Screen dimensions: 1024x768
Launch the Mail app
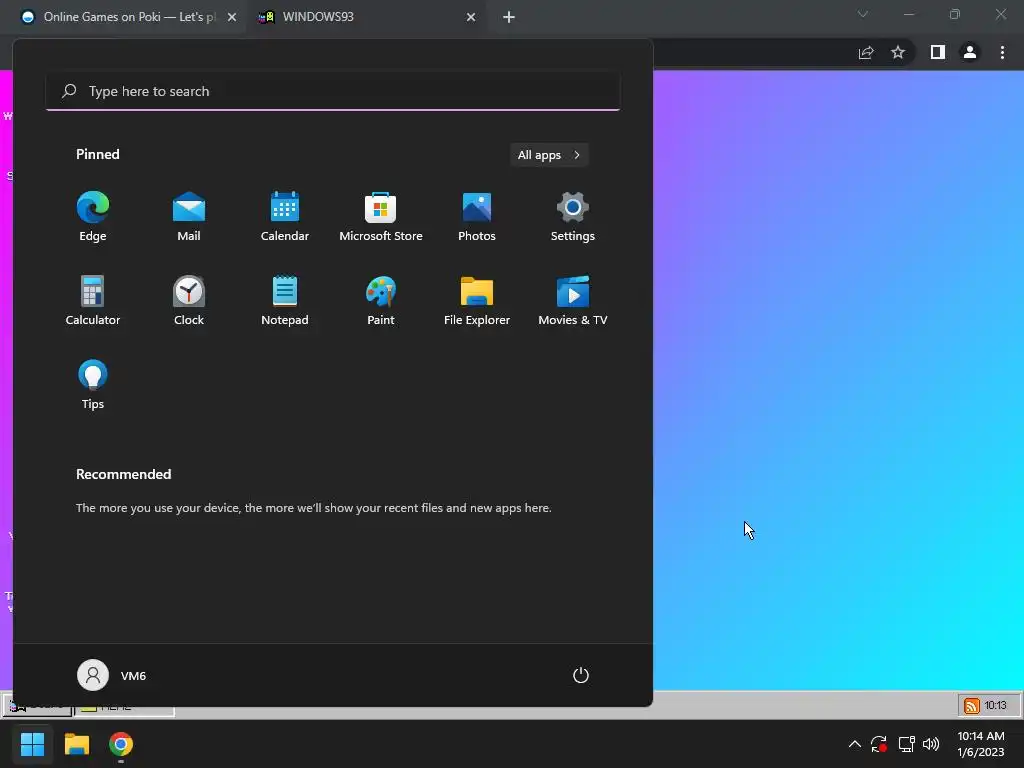click(189, 217)
